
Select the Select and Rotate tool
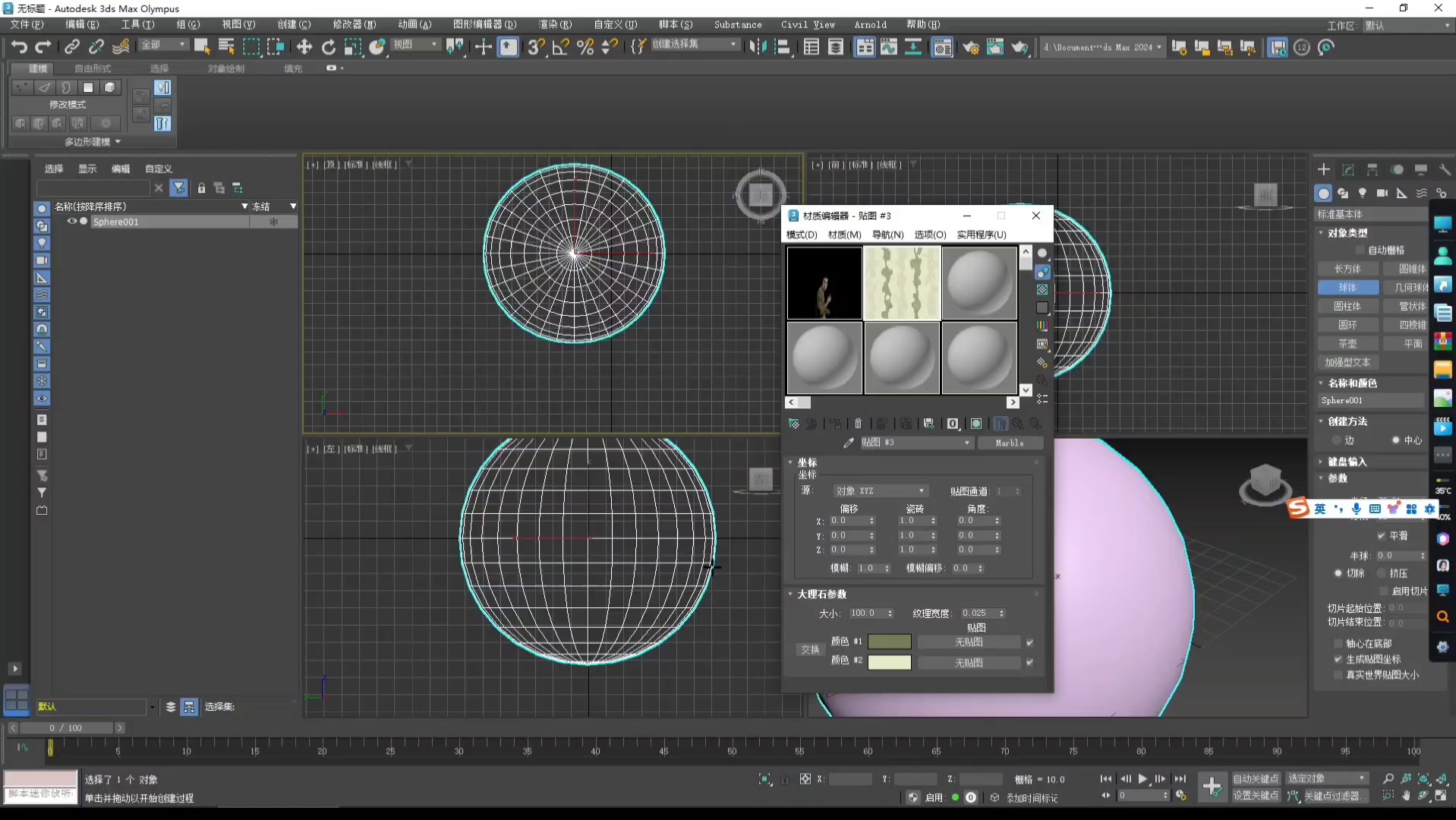(x=328, y=47)
